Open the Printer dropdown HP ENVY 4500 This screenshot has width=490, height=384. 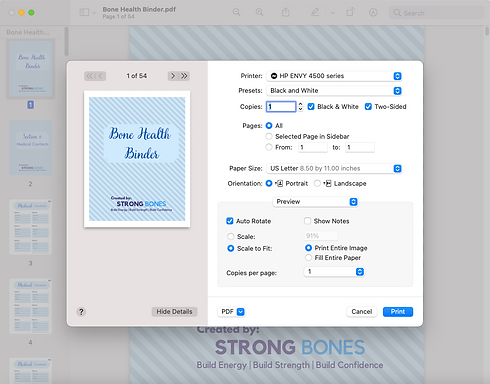tap(334, 76)
